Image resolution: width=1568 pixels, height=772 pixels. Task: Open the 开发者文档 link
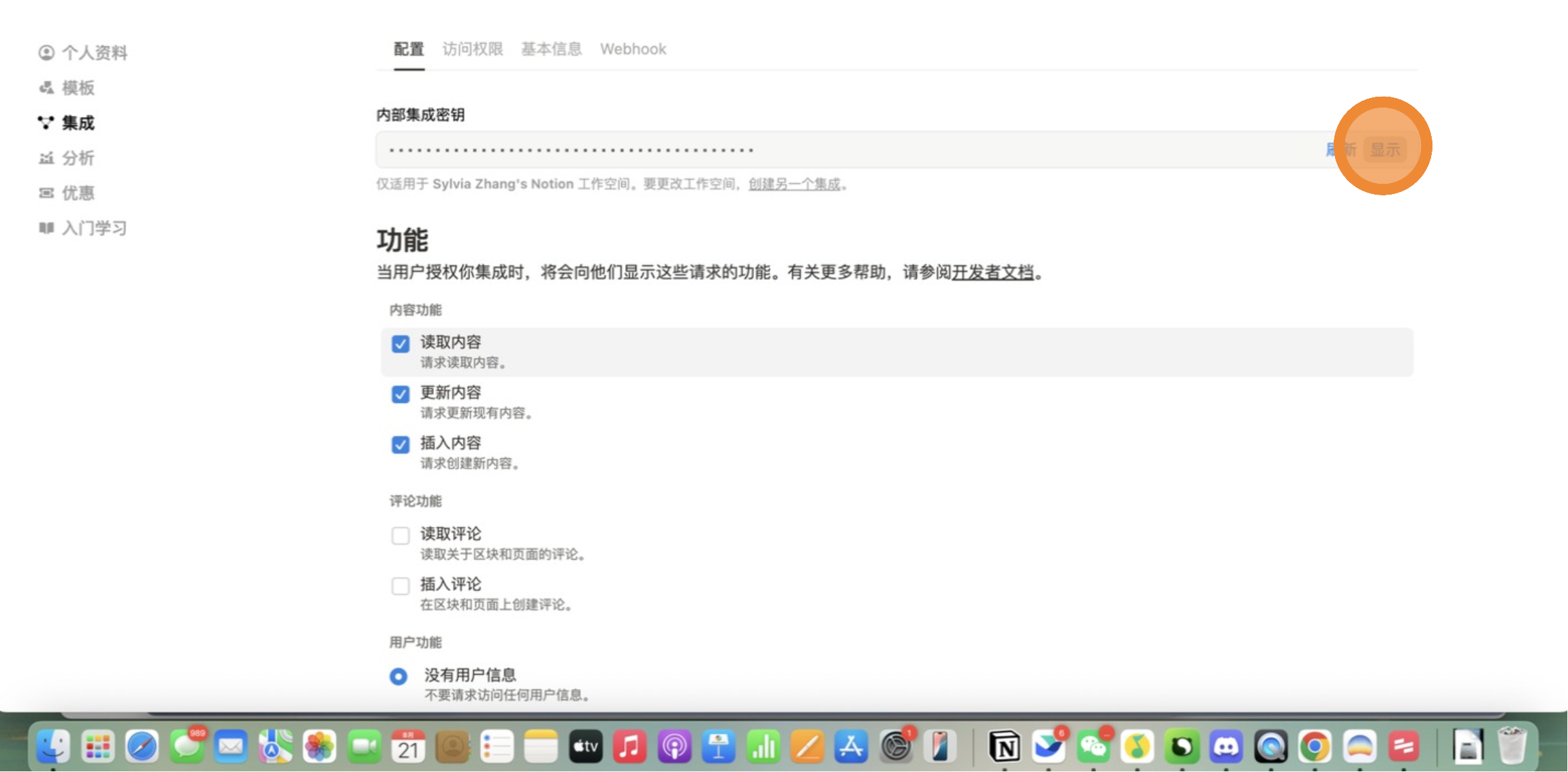tap(992, 272)
